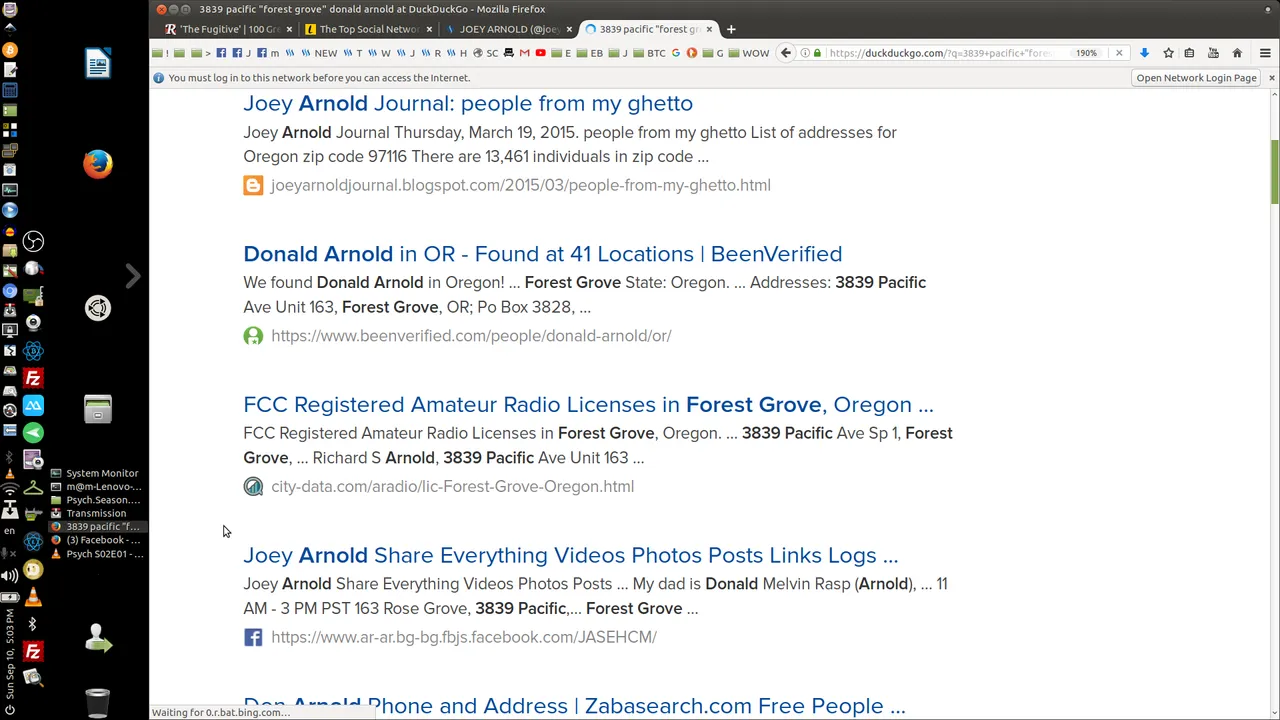Switch to 'm@m-Lenovo' terminal window
Viewport: 1280px width, 720px height.
(x=97, y=487)
